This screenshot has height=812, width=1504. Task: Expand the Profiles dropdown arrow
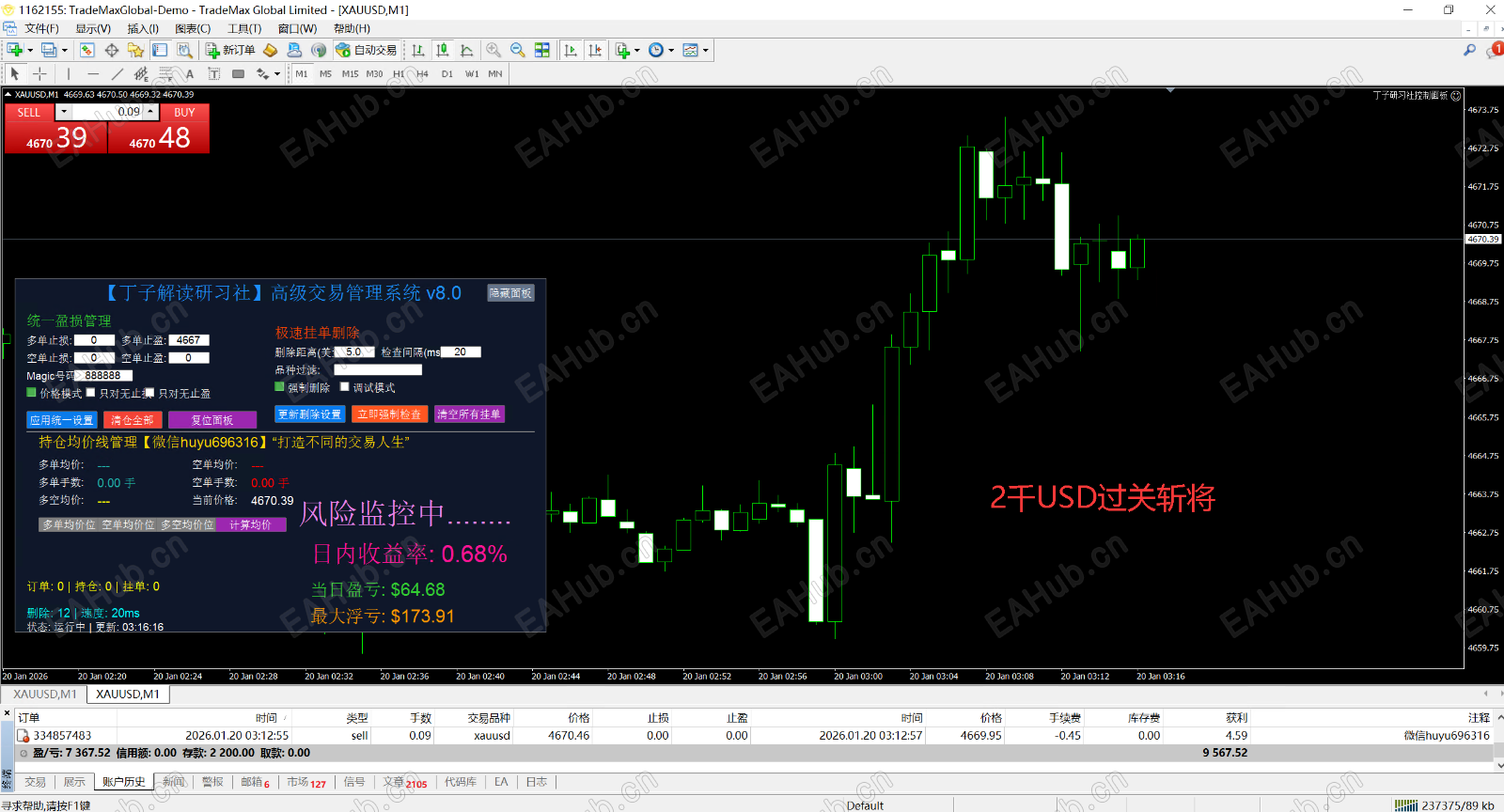[65, 50]
